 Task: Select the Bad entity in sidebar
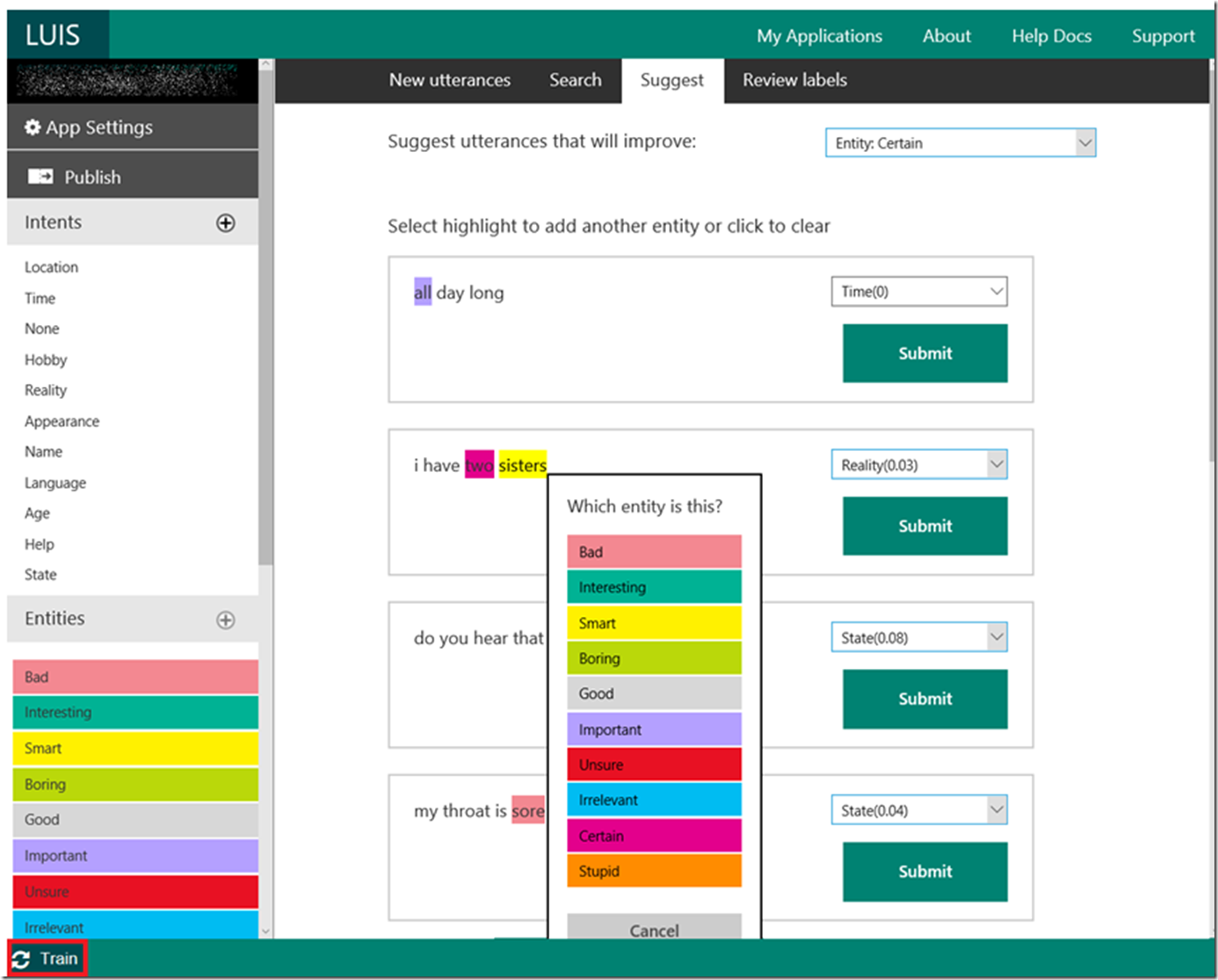click(135, 677)
